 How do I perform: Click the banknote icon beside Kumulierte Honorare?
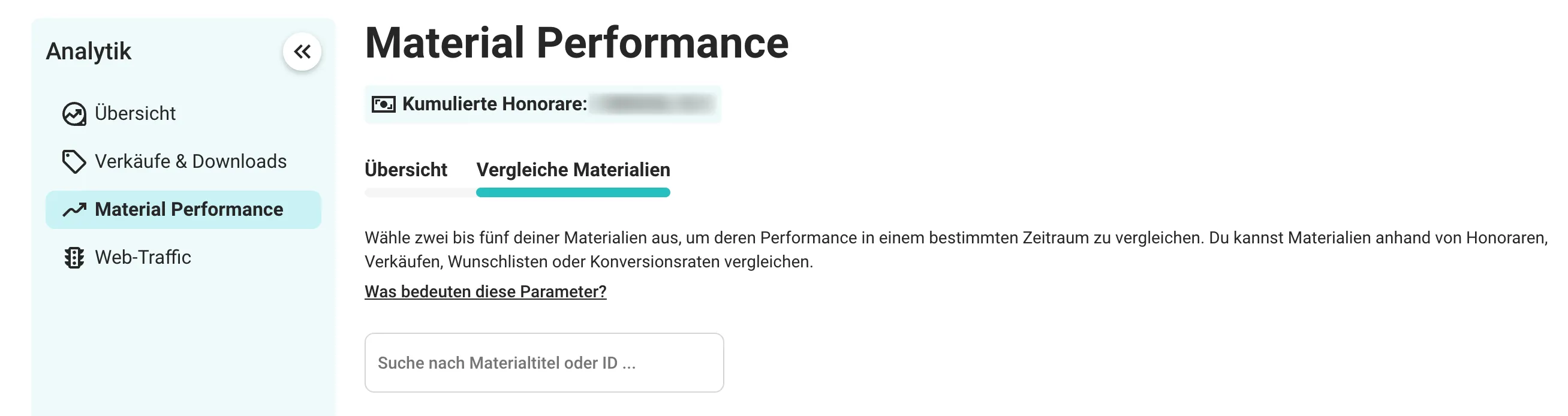384,105
